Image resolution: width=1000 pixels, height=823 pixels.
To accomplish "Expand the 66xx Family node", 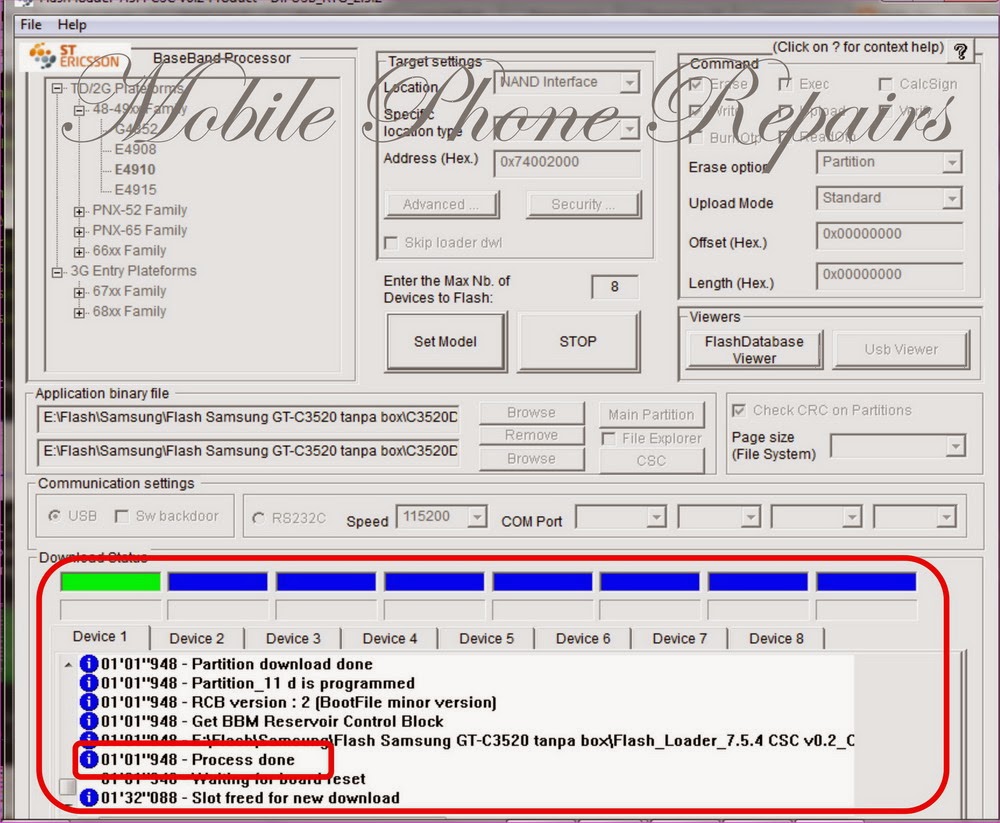I will 79,251.
